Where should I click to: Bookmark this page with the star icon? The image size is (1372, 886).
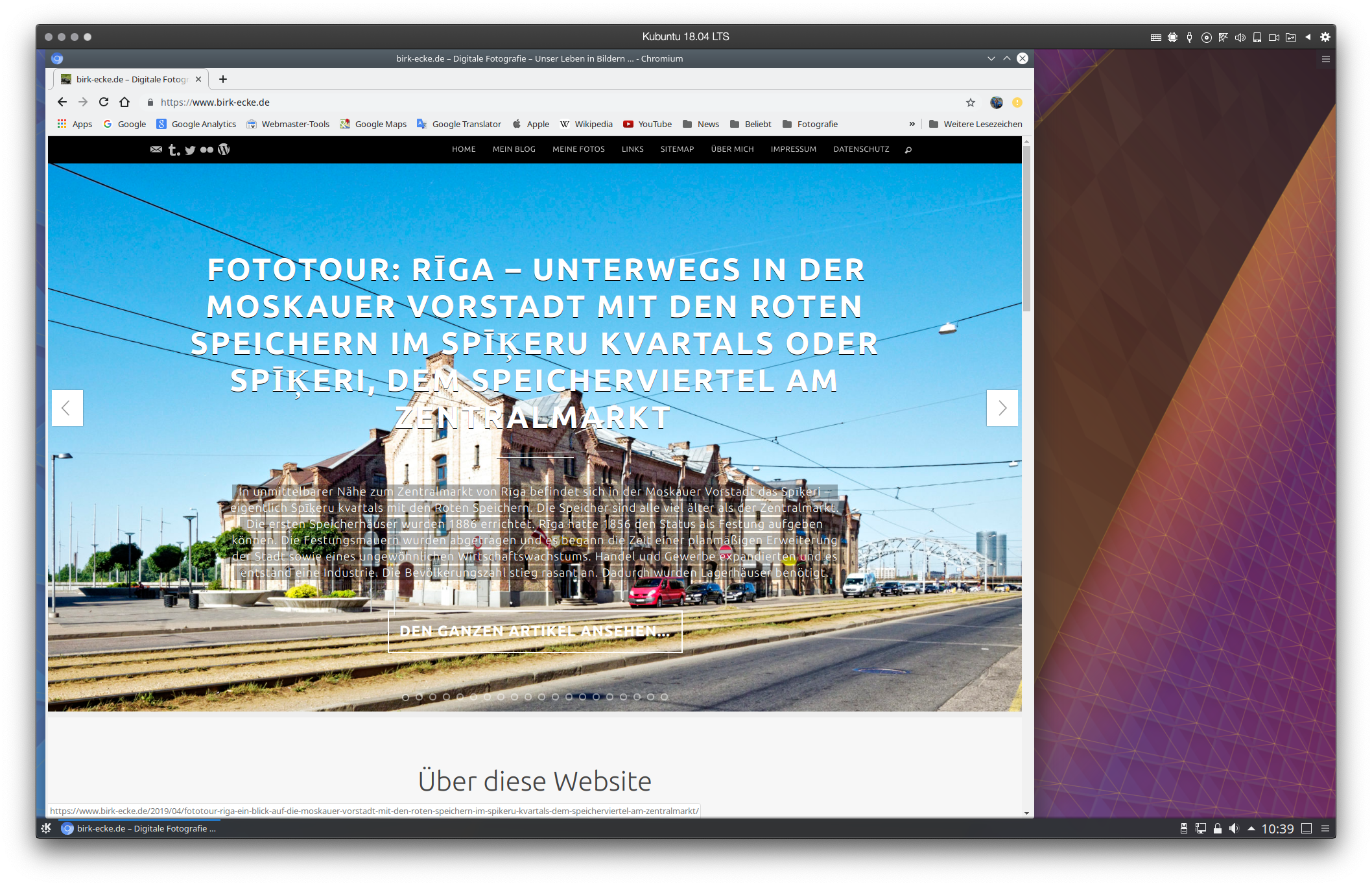[971, 102]
